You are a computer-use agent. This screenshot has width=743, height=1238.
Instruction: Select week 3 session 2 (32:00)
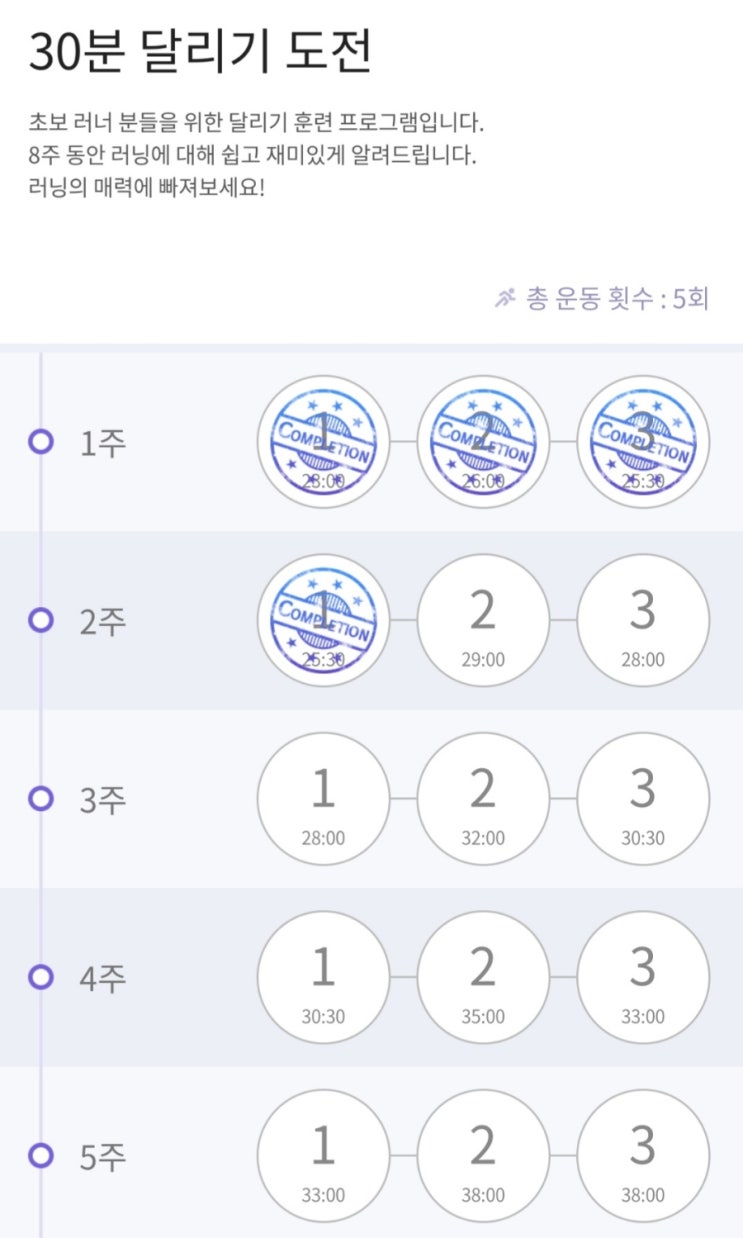[483, 798]
